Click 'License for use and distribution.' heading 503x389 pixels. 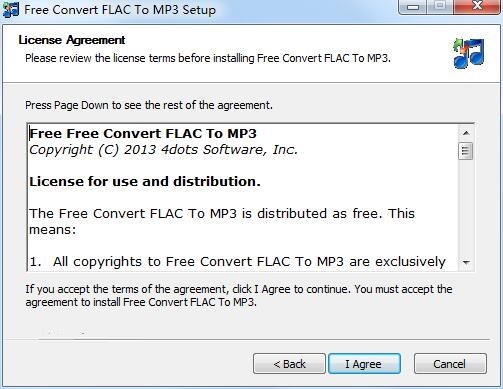pos(145,182)
